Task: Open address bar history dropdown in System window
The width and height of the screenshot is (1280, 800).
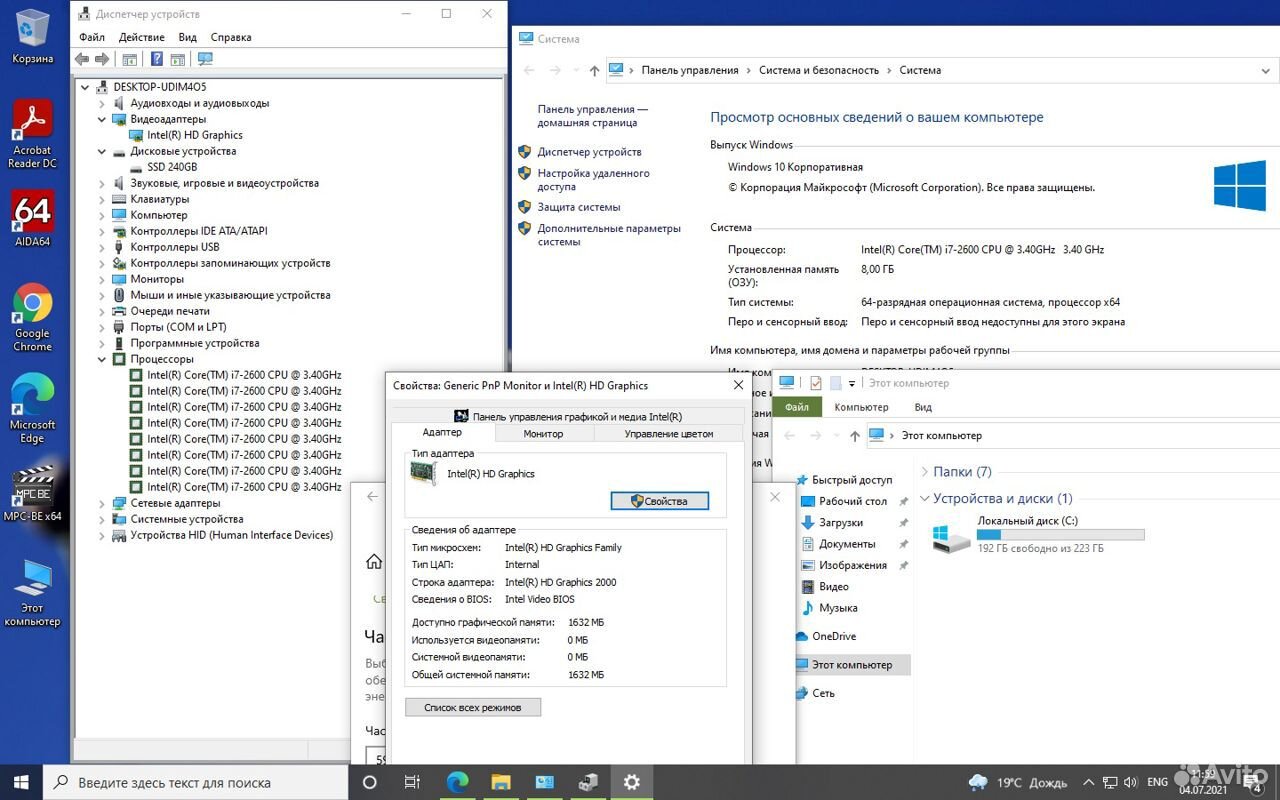Action: coord(1267,70)
